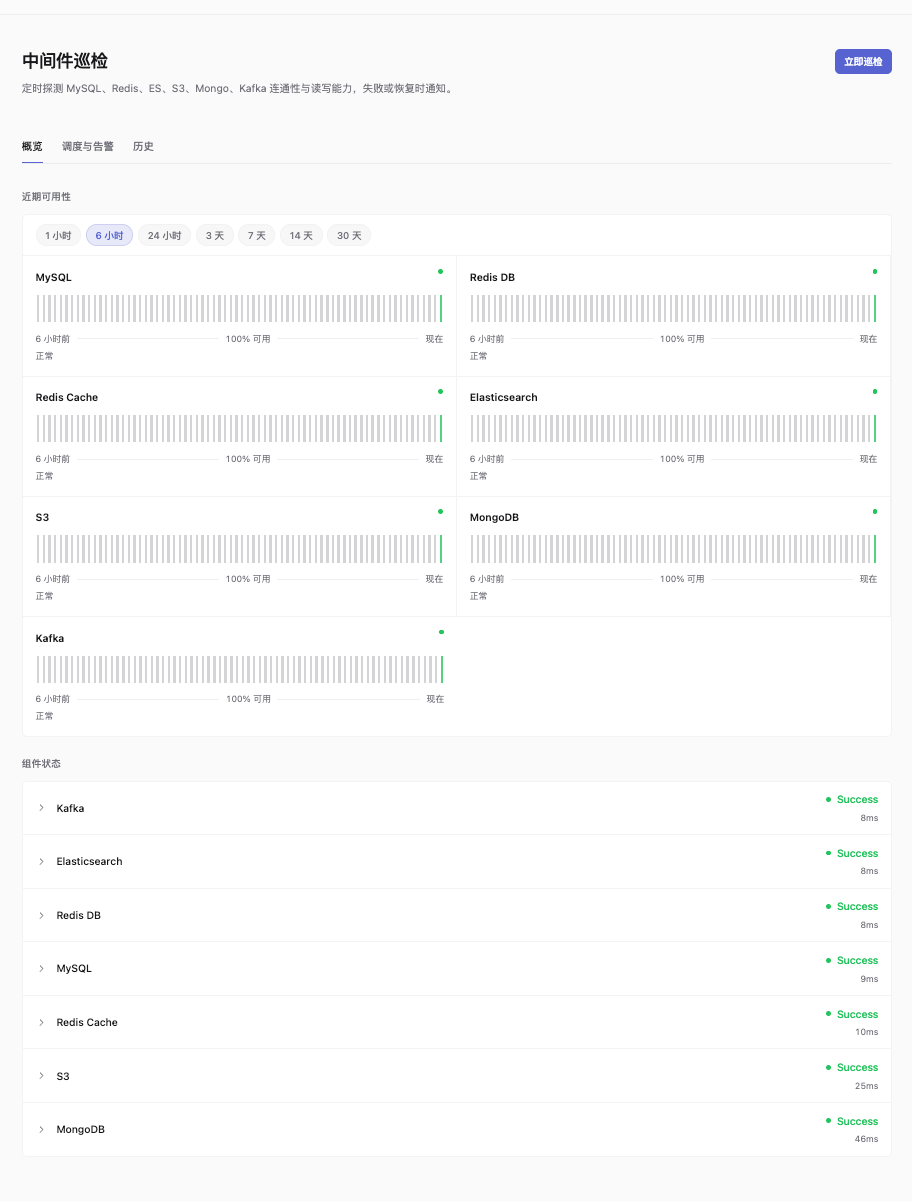Click the Success status of Elasticsearch row
This screenshot has height=1201, width=912.
tap(852, 853)
